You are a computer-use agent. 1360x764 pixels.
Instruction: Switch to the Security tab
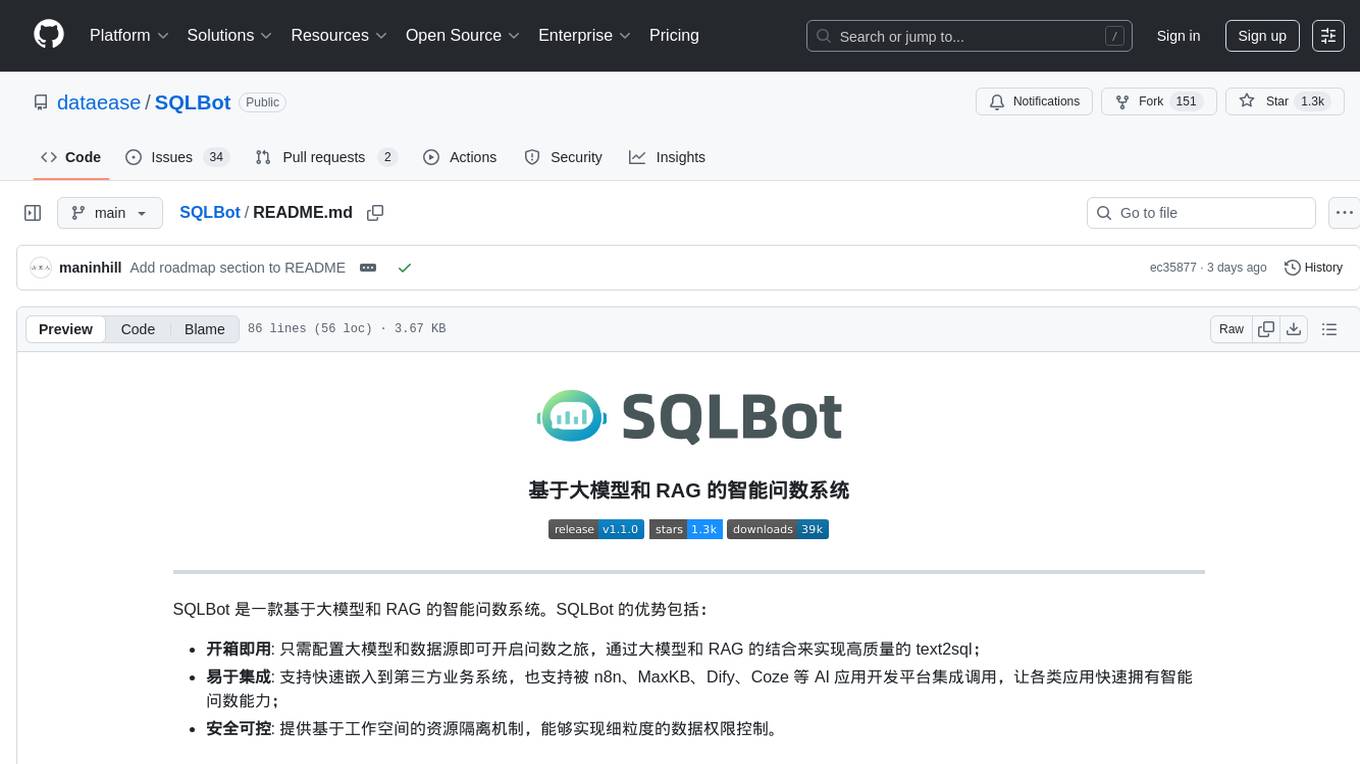click(563, 157)
